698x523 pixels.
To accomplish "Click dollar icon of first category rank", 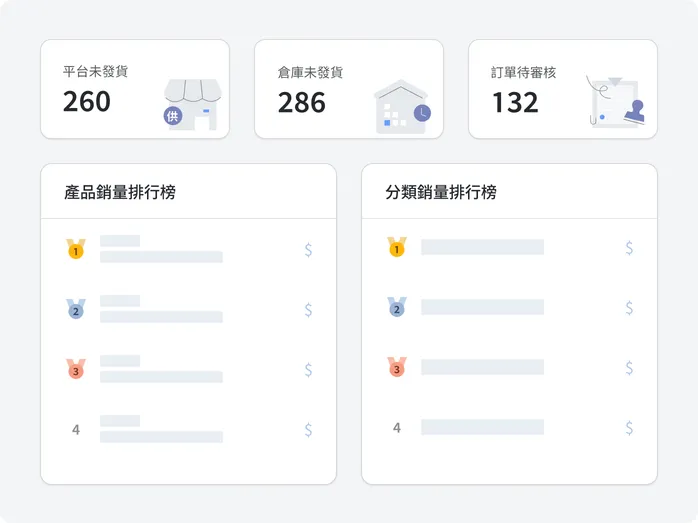I will coord(629,248).
